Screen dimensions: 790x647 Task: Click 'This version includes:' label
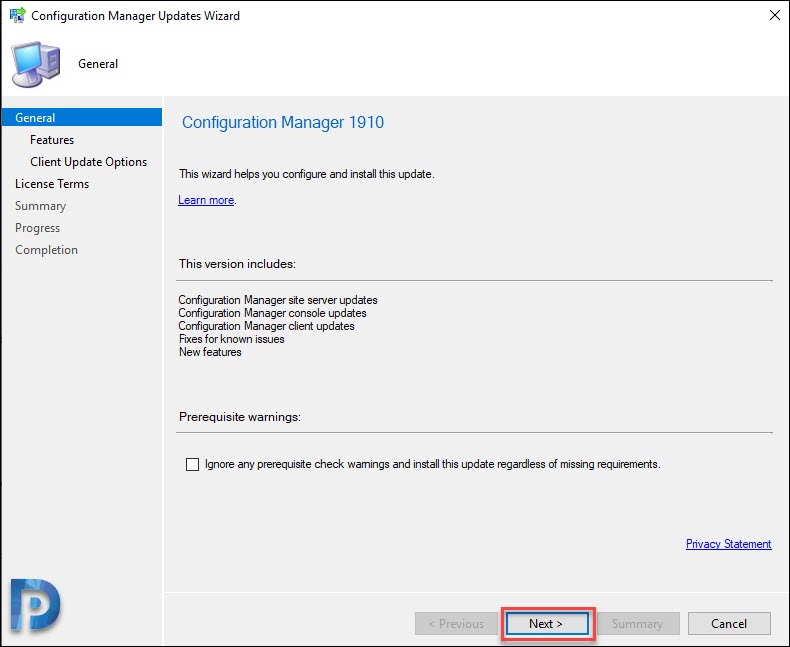(x=237, y=264)
